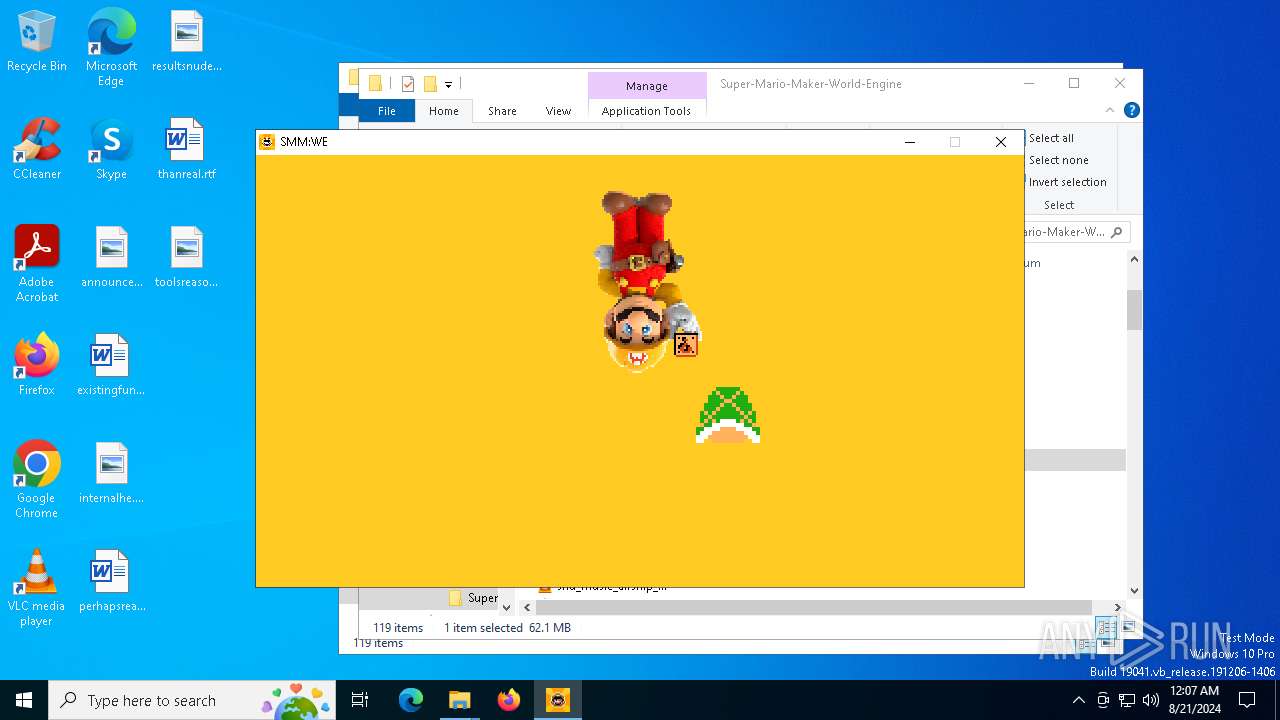The image size is (1280, 720).
Task: Select the perhapsrea Word document icon
Action: (x=111, y=582)
